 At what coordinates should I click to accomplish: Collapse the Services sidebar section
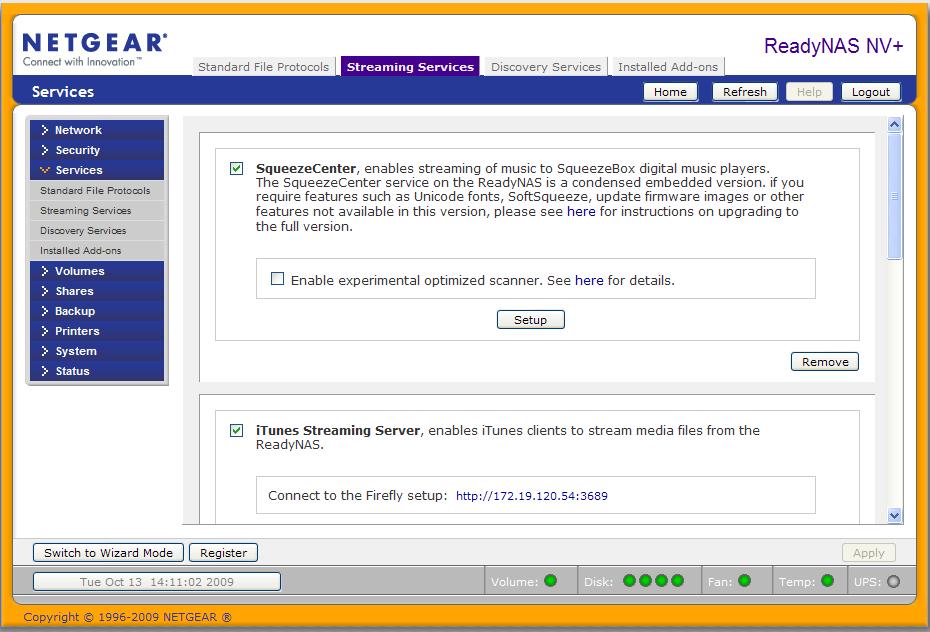(78, 170)
